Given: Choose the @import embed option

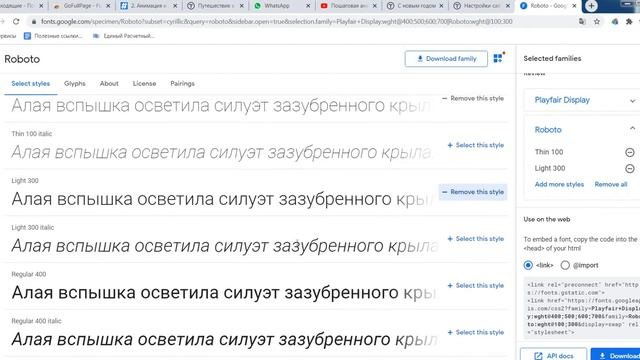Looking at the screenshot, I should pos(565,265).
